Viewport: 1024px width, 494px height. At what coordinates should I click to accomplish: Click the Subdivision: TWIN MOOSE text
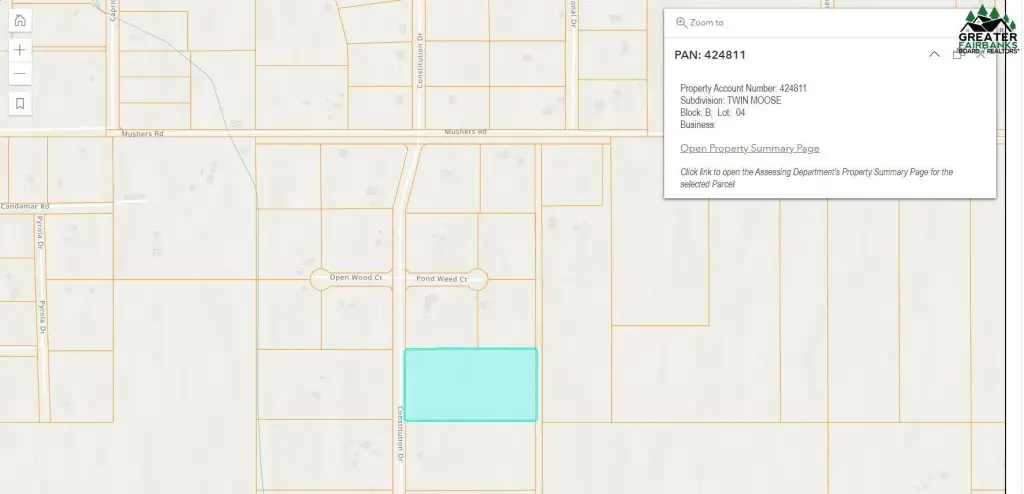pyautogui.click(x=730, y=101)
